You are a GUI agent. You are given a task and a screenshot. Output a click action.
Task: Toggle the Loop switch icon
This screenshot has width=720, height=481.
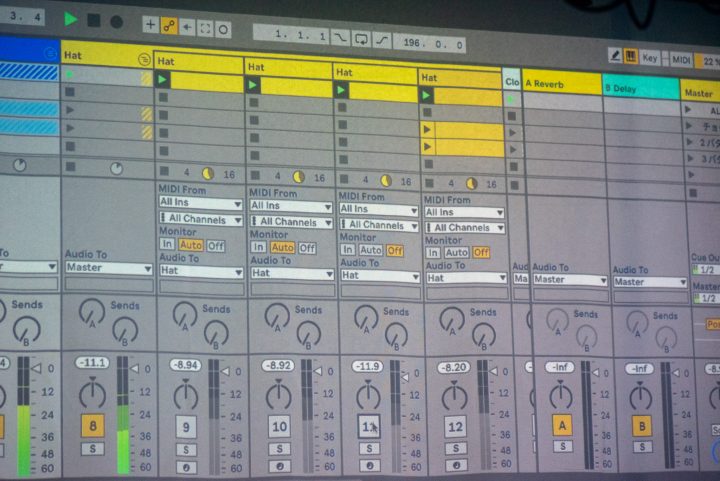361,39
